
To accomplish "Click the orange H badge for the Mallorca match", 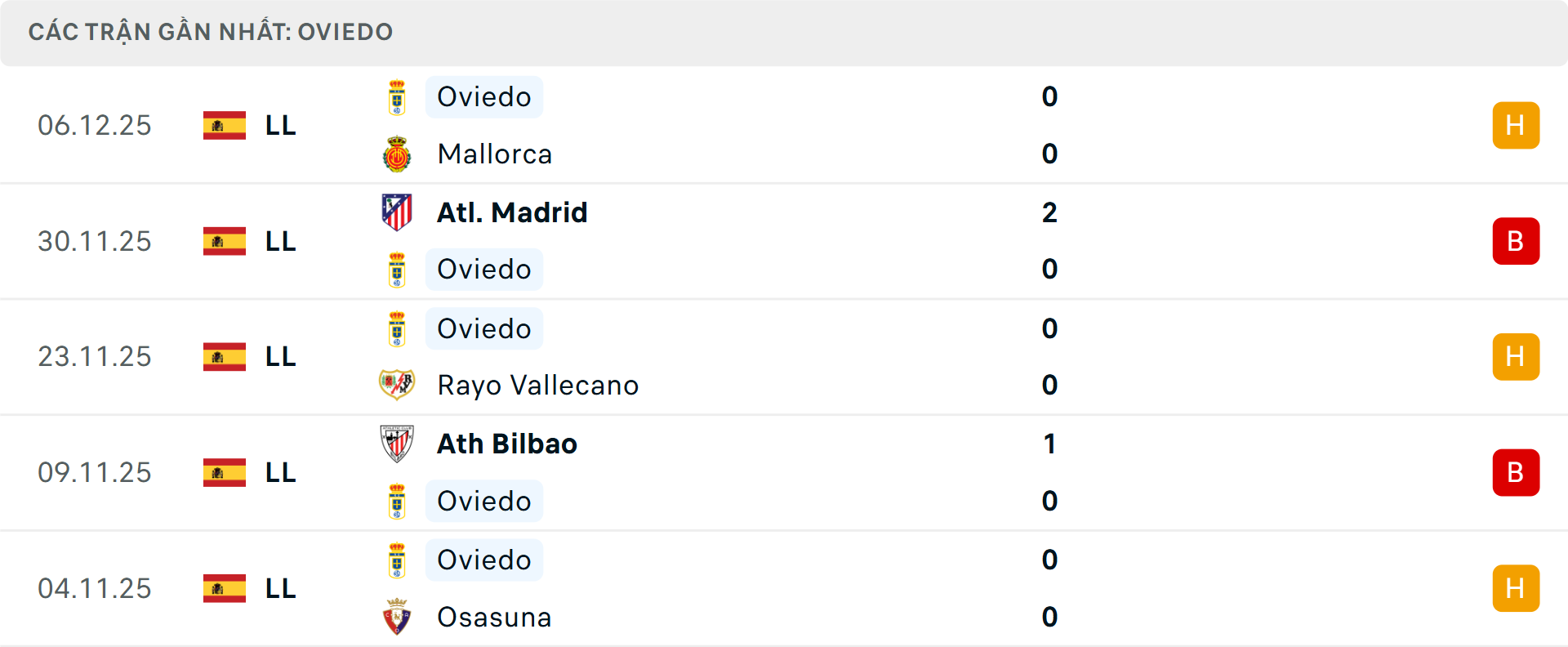I will click(x=1516, y=125).
